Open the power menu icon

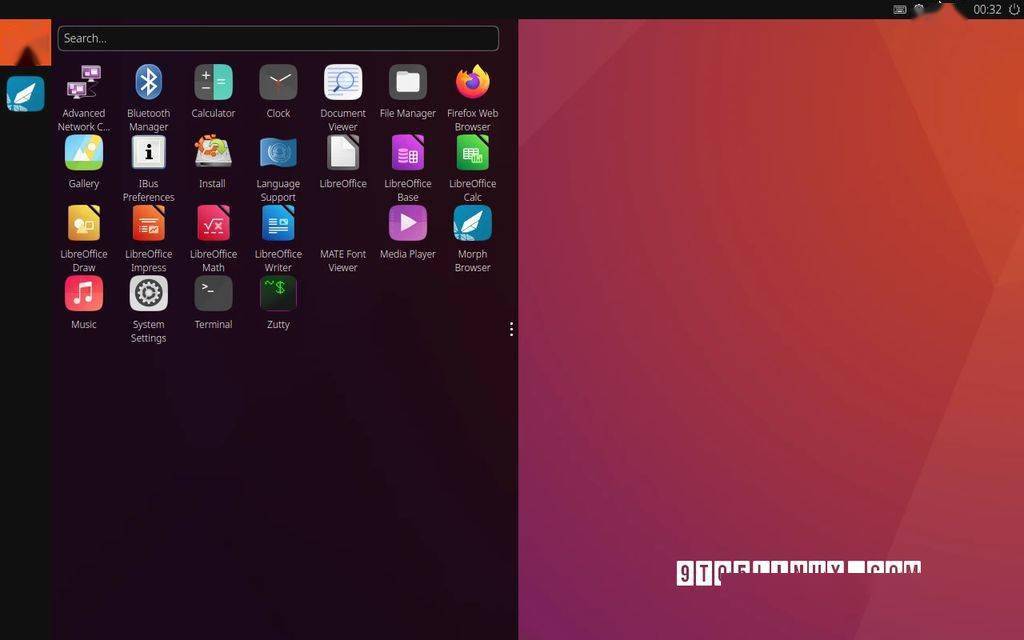coord(1014,9)
